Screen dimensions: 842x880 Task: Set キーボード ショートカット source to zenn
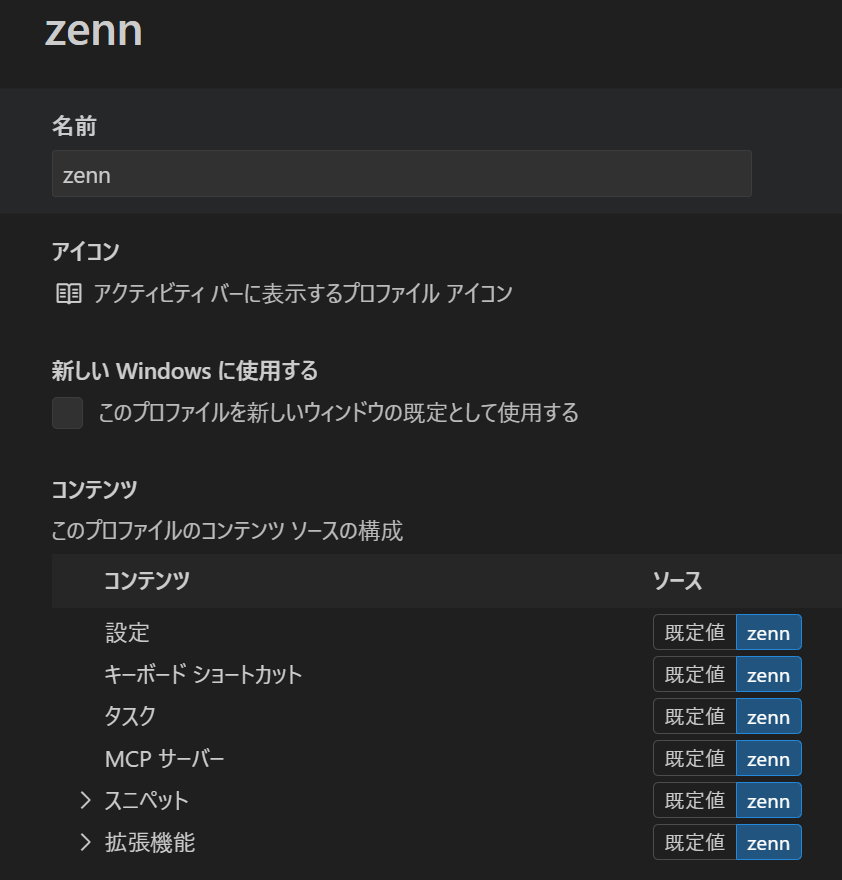(768, 674)
